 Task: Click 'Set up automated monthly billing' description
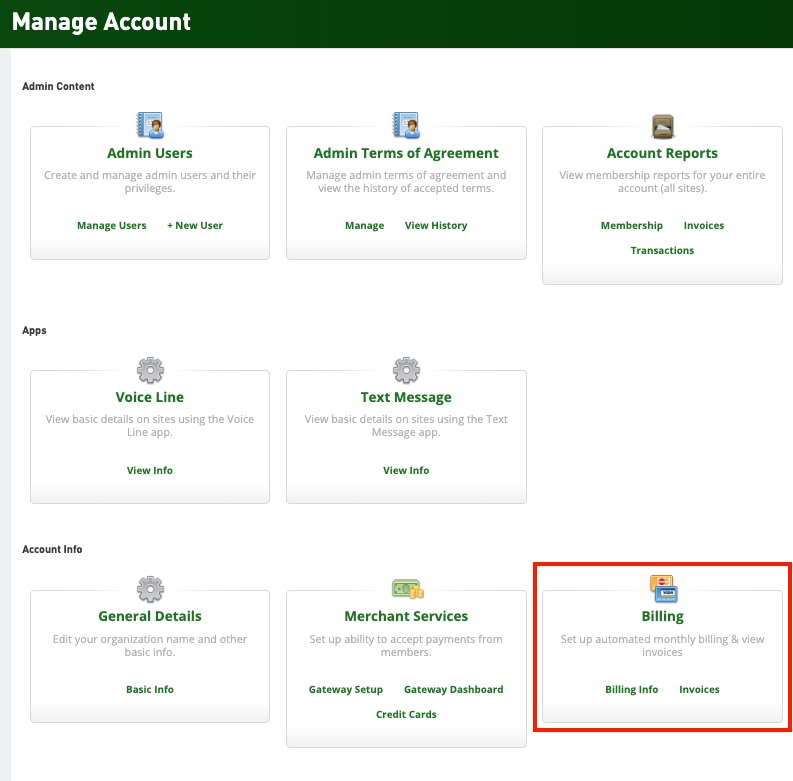click(662, 646)
